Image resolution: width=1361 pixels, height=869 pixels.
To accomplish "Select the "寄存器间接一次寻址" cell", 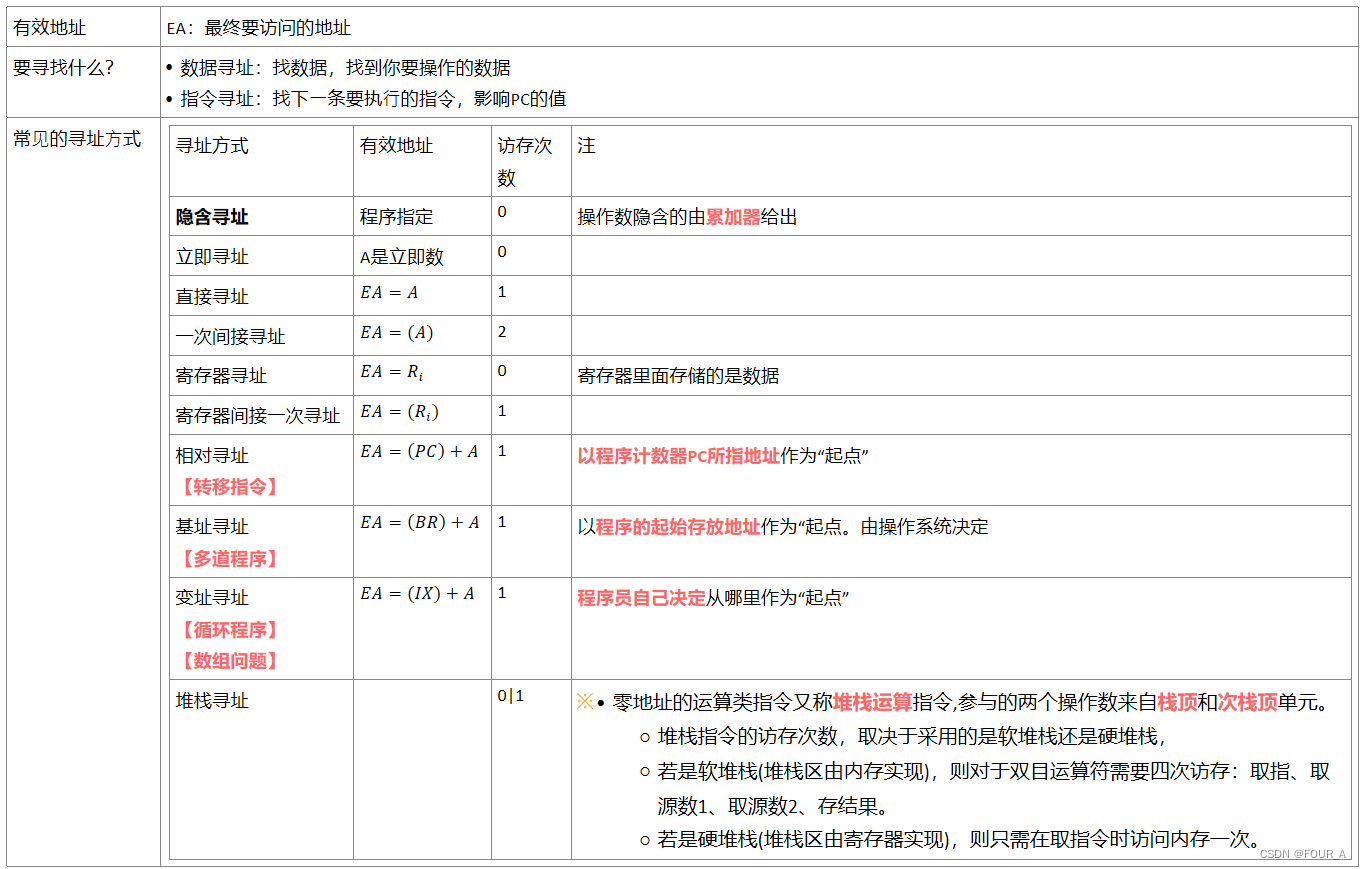I will pos(258,416).
